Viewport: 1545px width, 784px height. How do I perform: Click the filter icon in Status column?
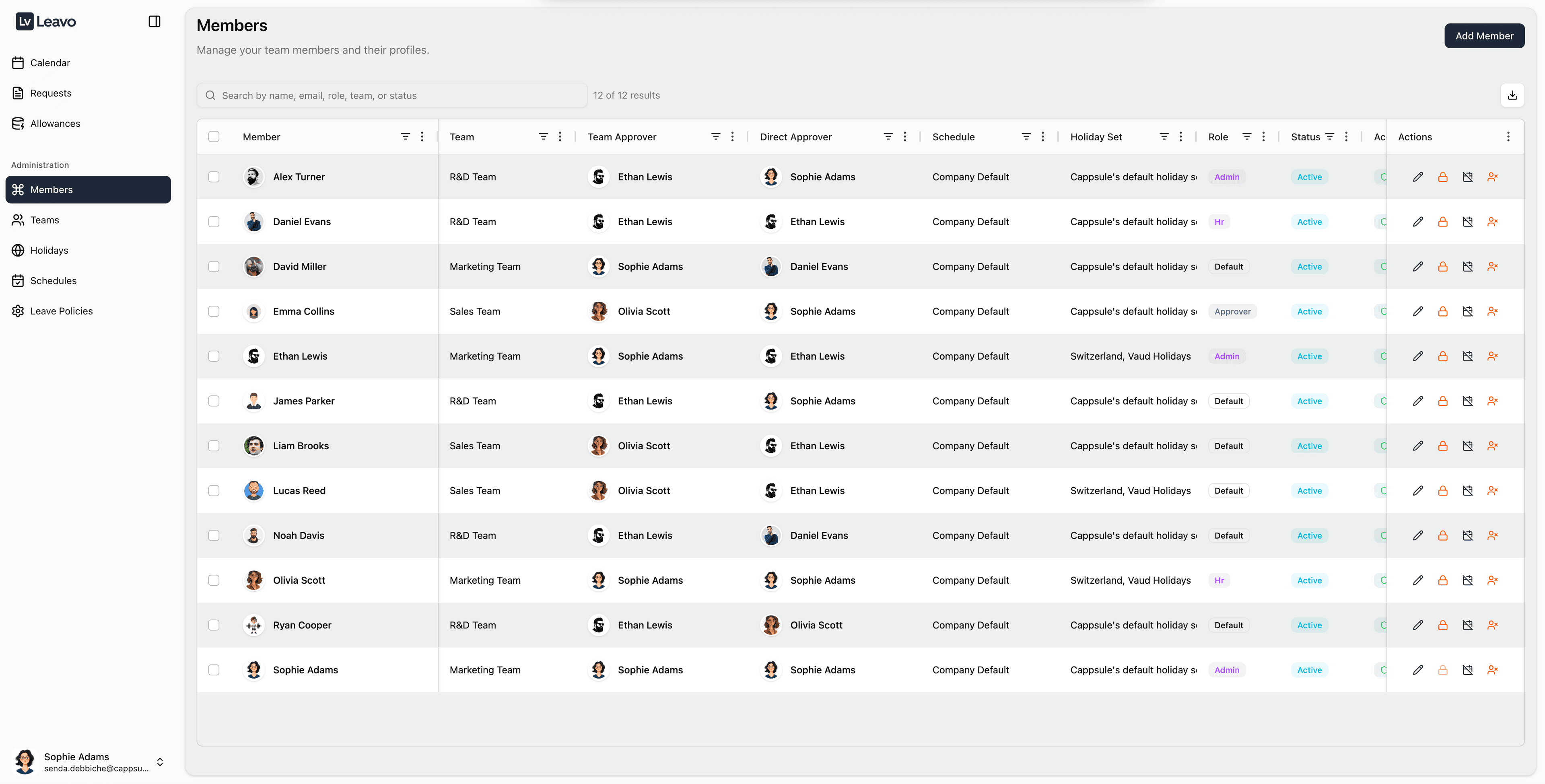pyautogui.click(x=1330, y=137)
